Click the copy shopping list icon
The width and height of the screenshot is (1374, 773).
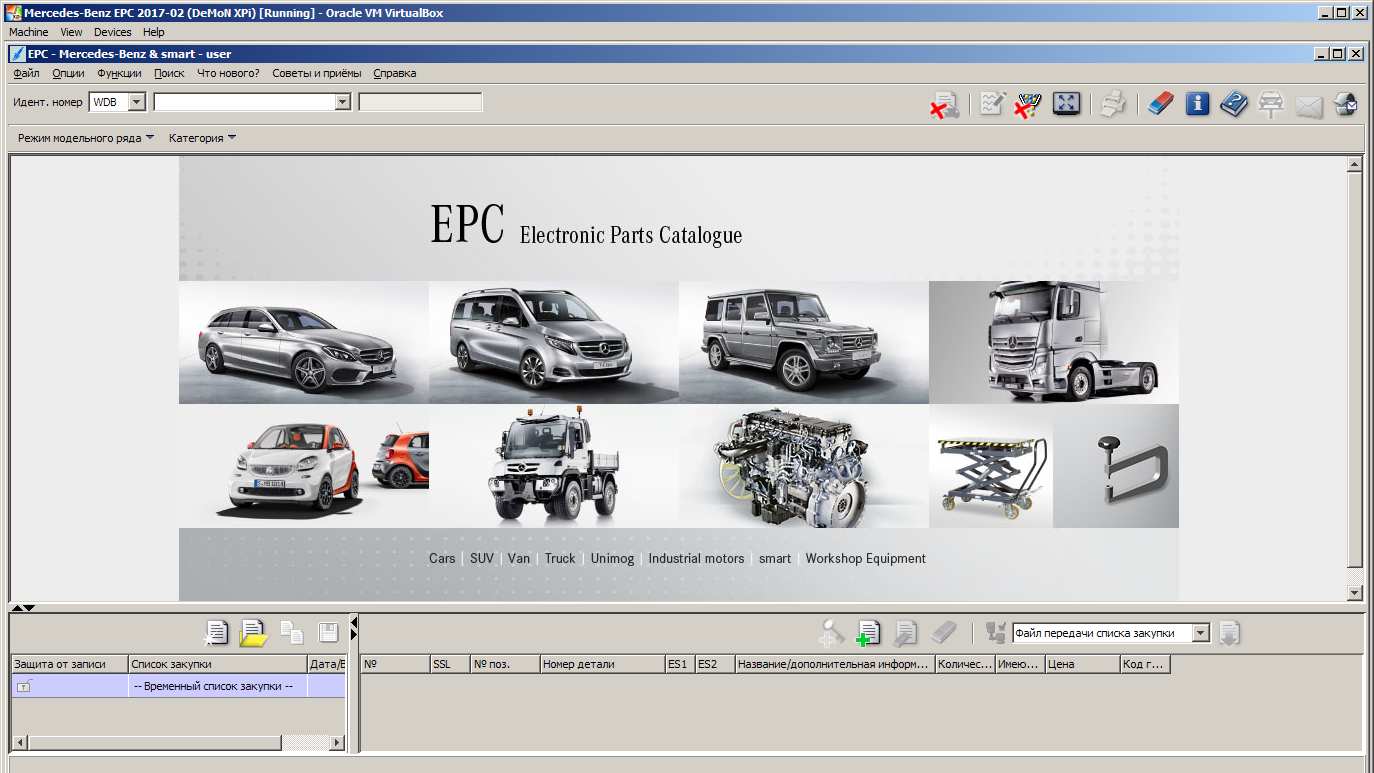[291, 632]
